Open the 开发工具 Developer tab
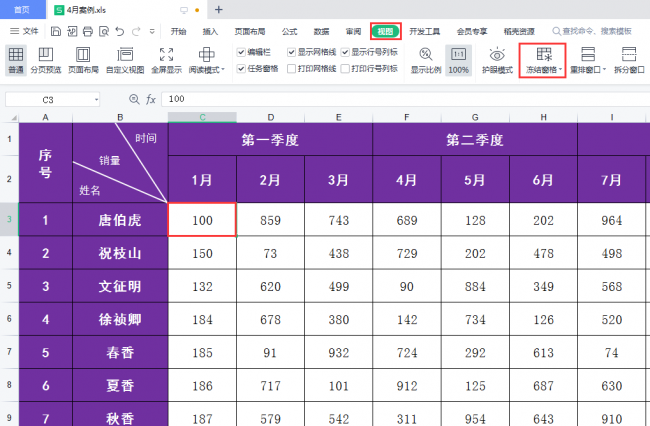The width and height of the screenshot is (650, 426). pos(424,31)
